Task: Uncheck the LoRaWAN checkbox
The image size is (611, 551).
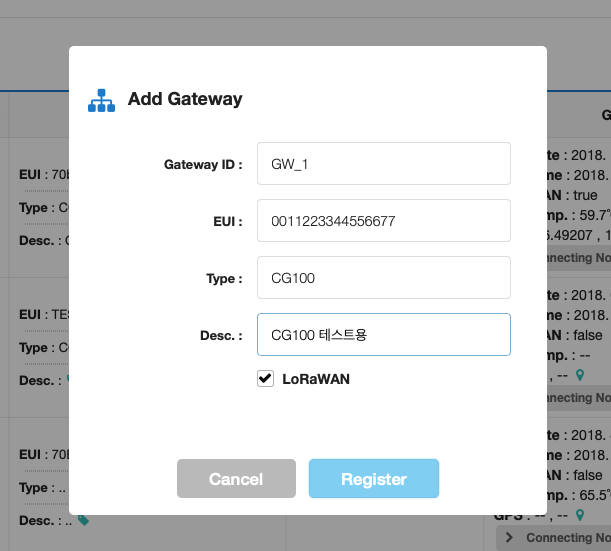Action: [x=265, y=379]
